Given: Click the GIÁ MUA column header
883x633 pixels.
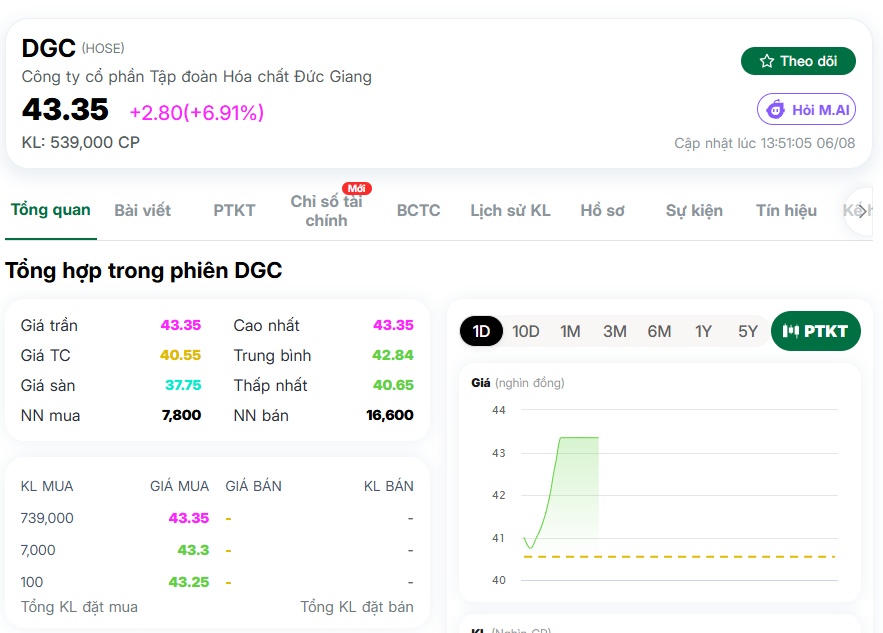Looking at the screenshot, I should [x=180, y=486].
